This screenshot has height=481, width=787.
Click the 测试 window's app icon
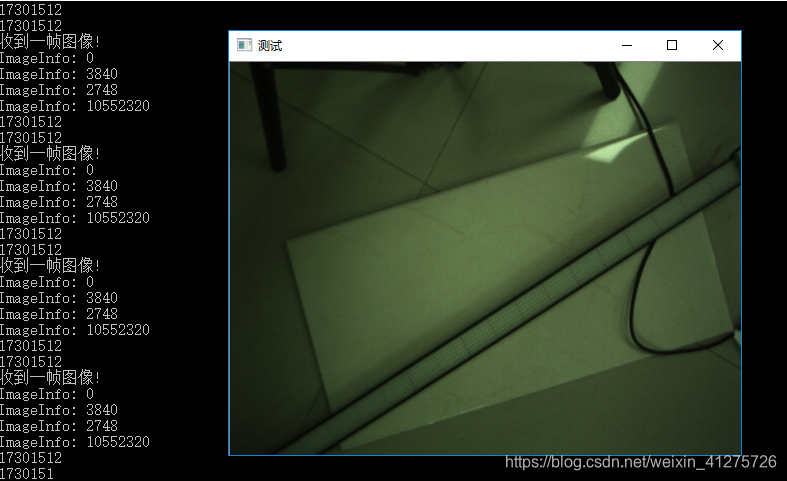coord(244,45)
